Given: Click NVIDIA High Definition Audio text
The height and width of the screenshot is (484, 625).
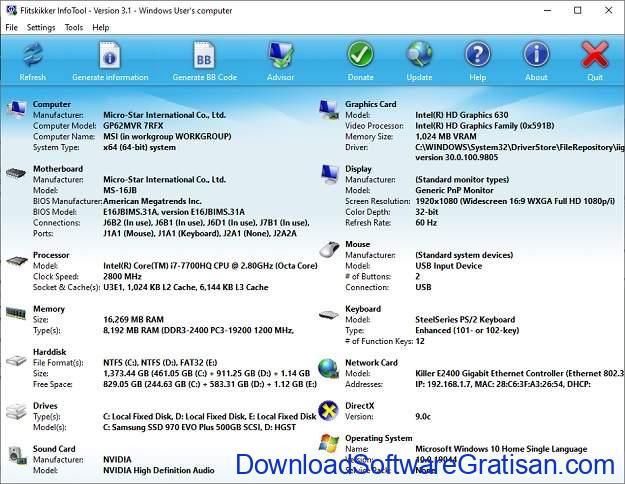Looking at the screenshot, I should (159, 470).
